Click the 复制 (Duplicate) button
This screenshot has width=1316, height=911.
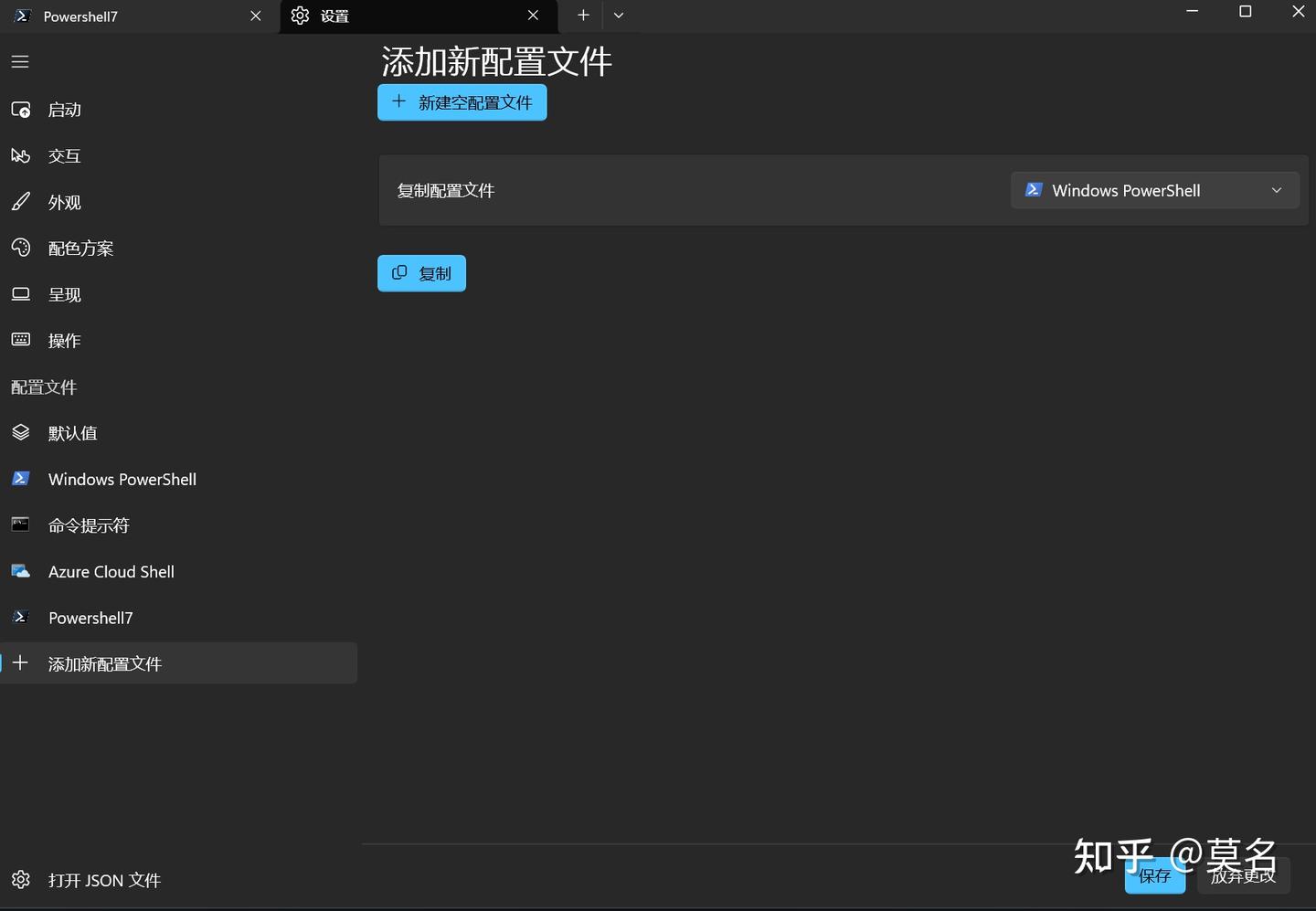coord(421,272)
